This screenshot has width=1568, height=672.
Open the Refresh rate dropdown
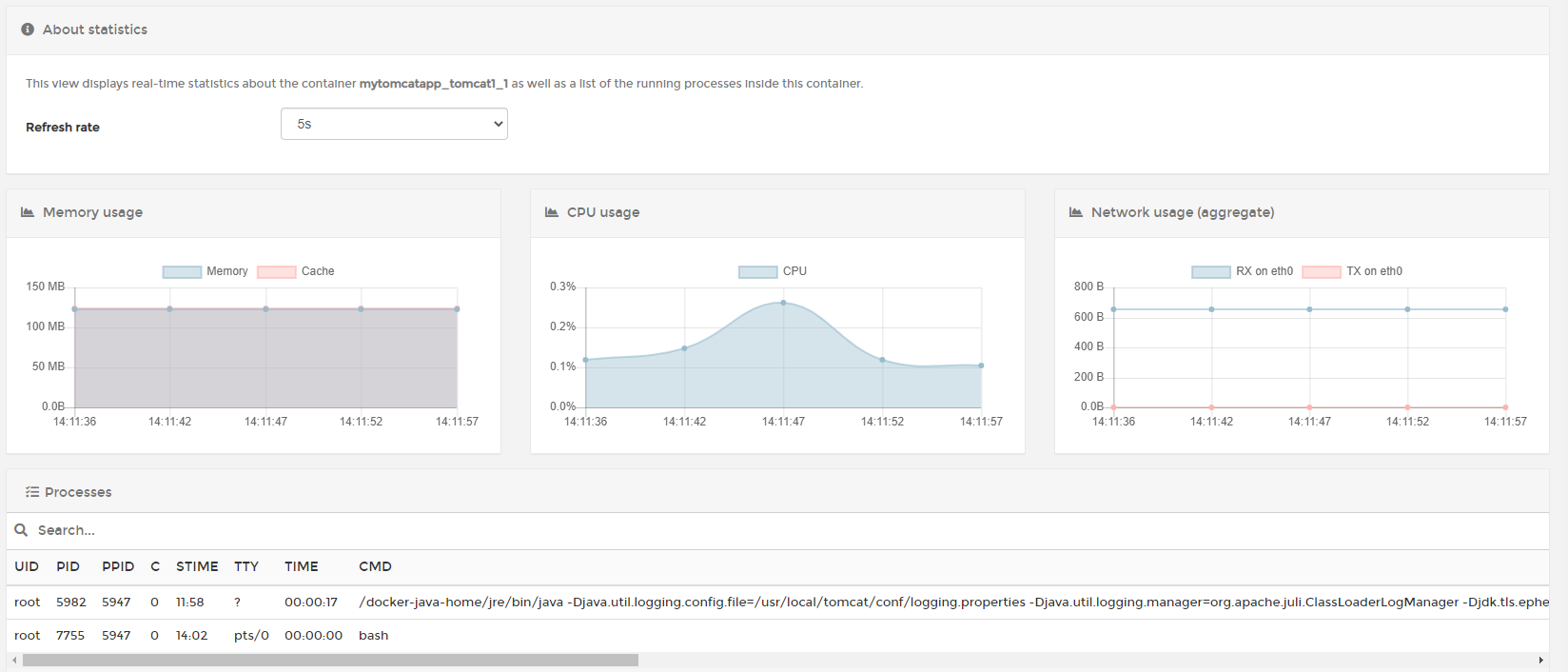click(x=394, y=124)
